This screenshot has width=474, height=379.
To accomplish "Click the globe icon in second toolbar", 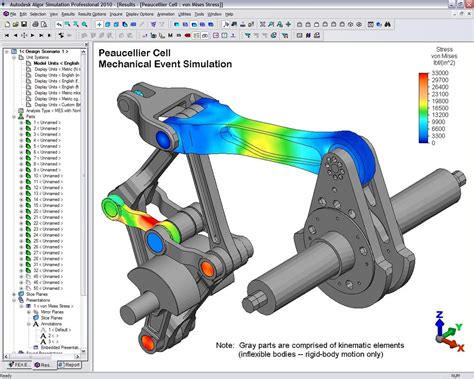I will click(274, 35).
